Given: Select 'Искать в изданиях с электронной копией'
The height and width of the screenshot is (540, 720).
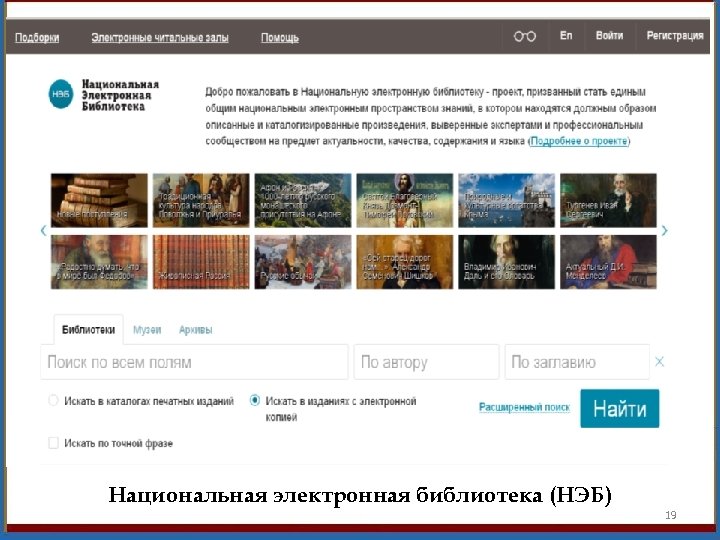Looking at the screenshot, I should click(x=254, y=400).
